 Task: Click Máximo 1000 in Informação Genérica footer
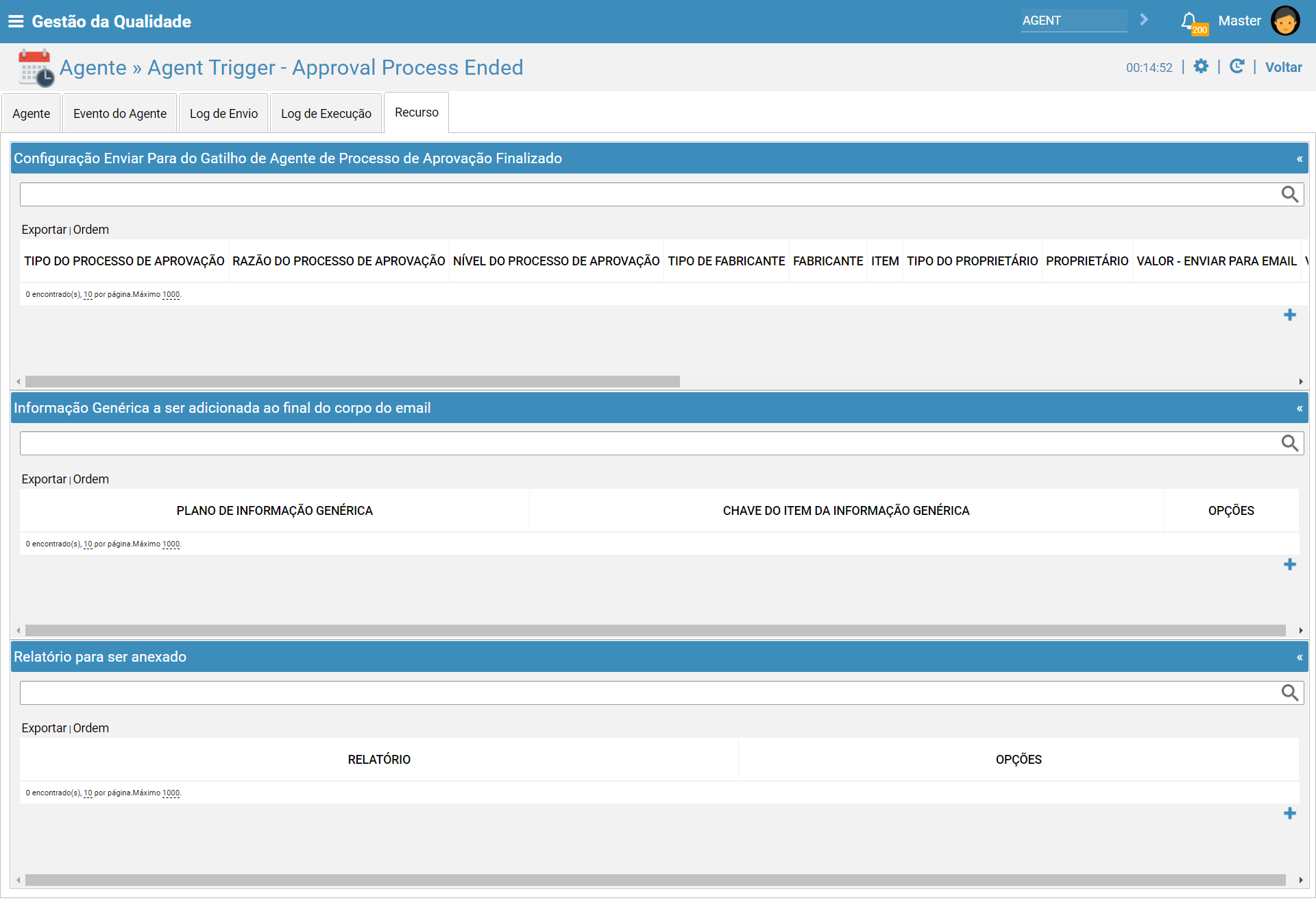(171, 544)
